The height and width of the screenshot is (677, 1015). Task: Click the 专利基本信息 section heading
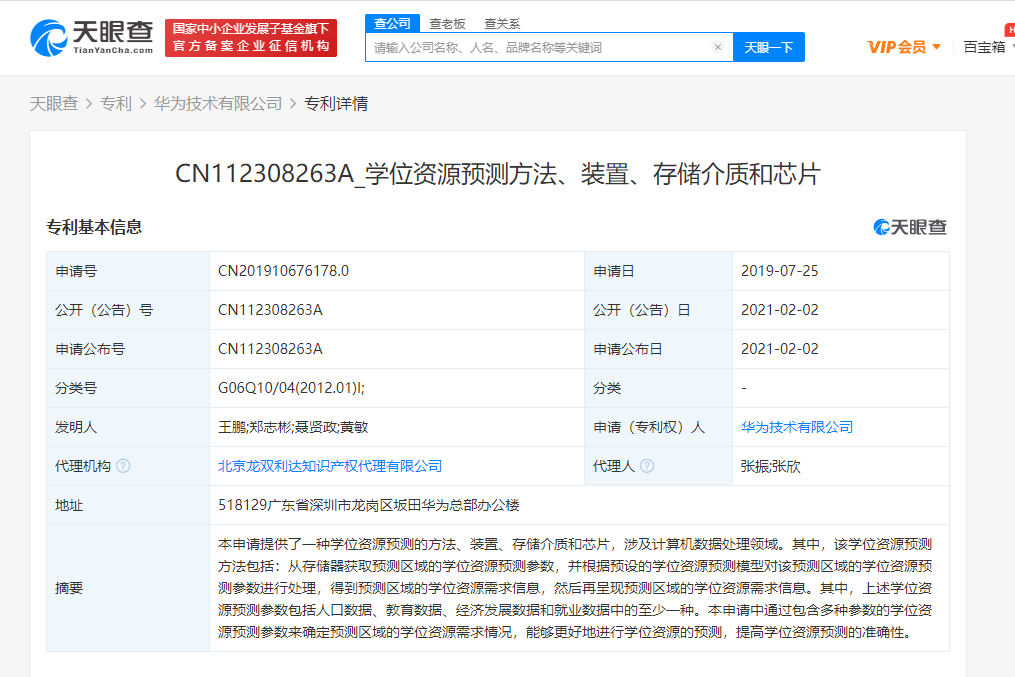click(94, 227)
